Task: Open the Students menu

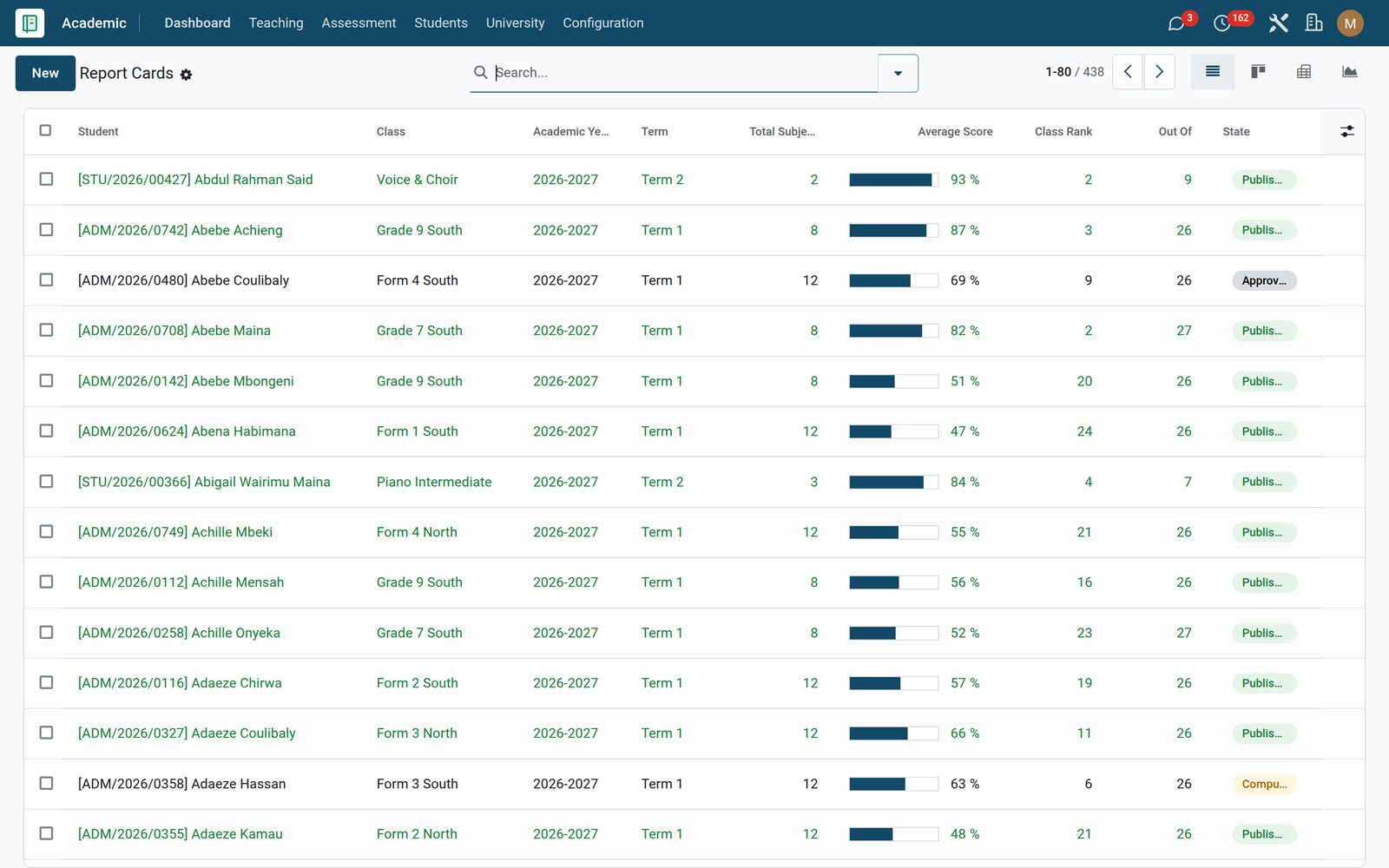Action: pos(441,23)
